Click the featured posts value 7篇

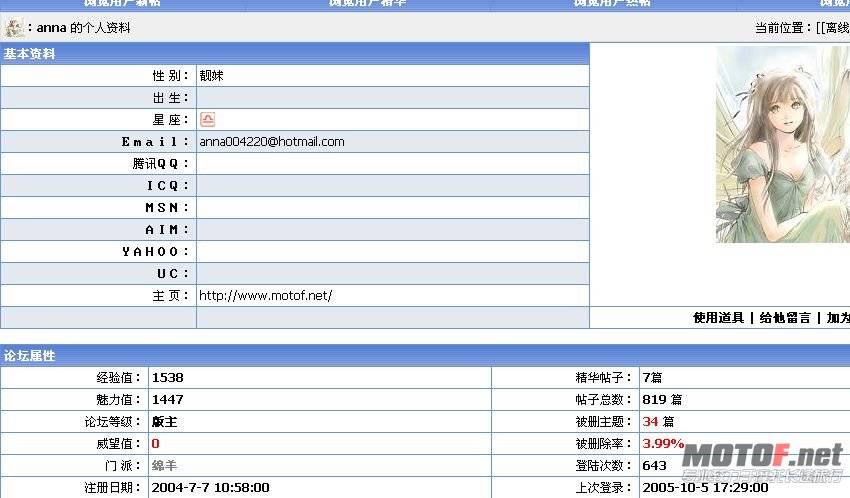653,378
